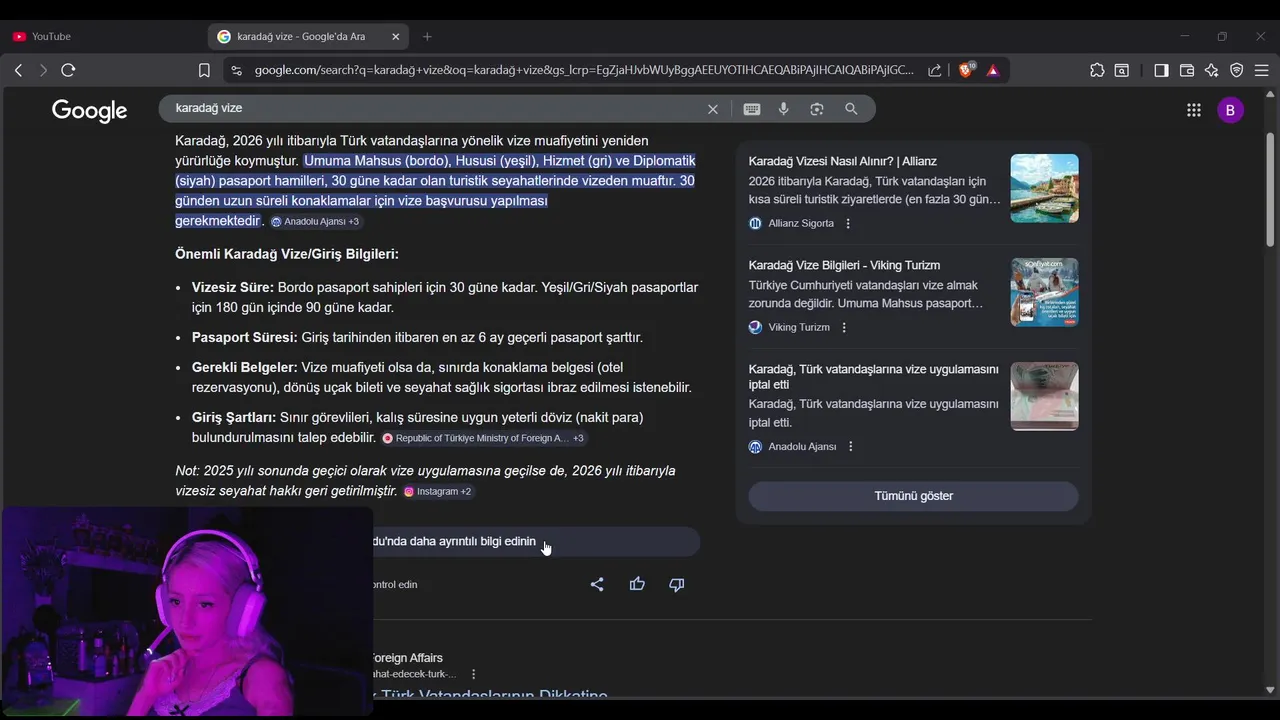Open the browser main menu
This screenshot has width=1280, height=720.
[1261, 70]
